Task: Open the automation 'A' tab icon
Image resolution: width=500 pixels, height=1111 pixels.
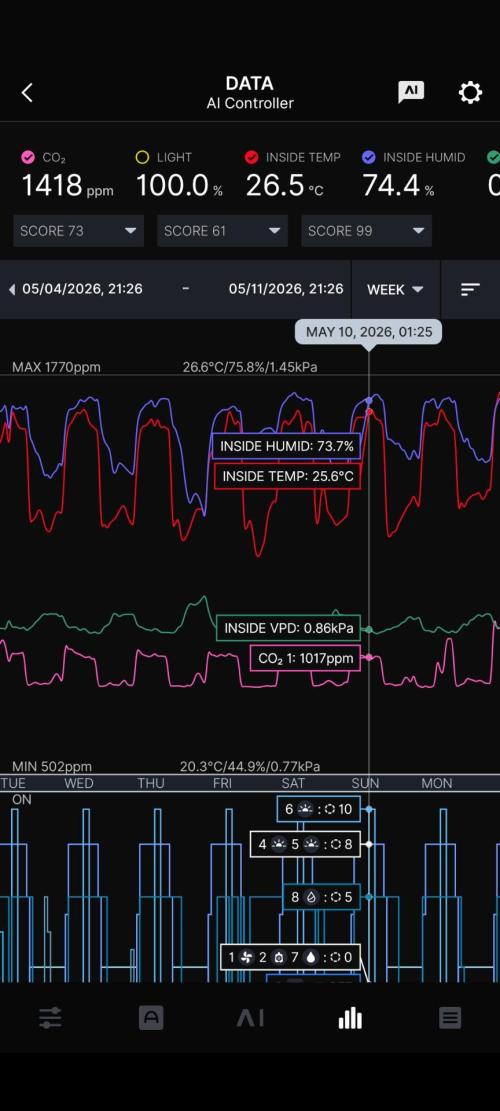Action: pos(151,1019)
